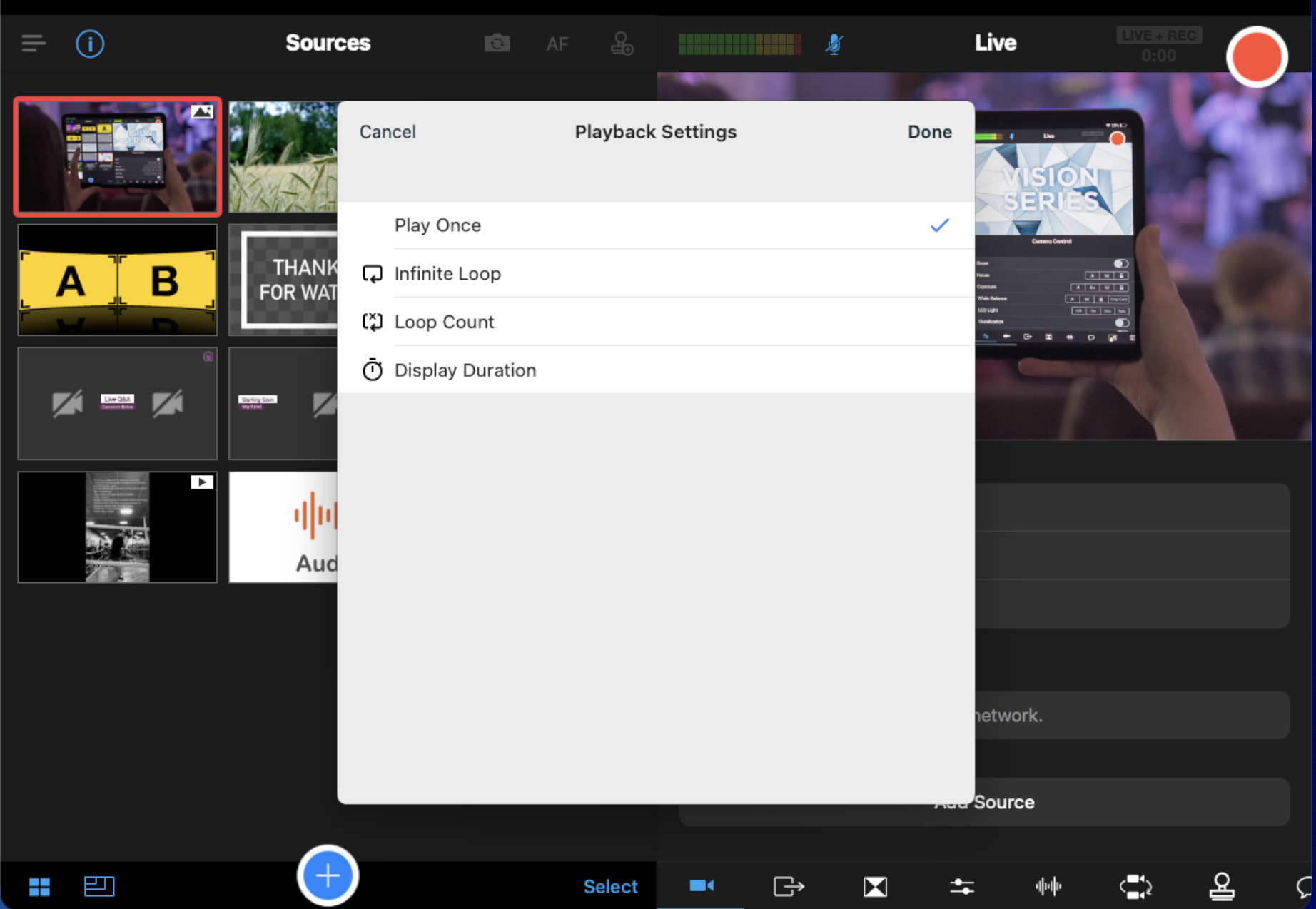Select the Audio source tile
The height and width of the screenshot is (909, 1316).
click(x=283, y=527)
